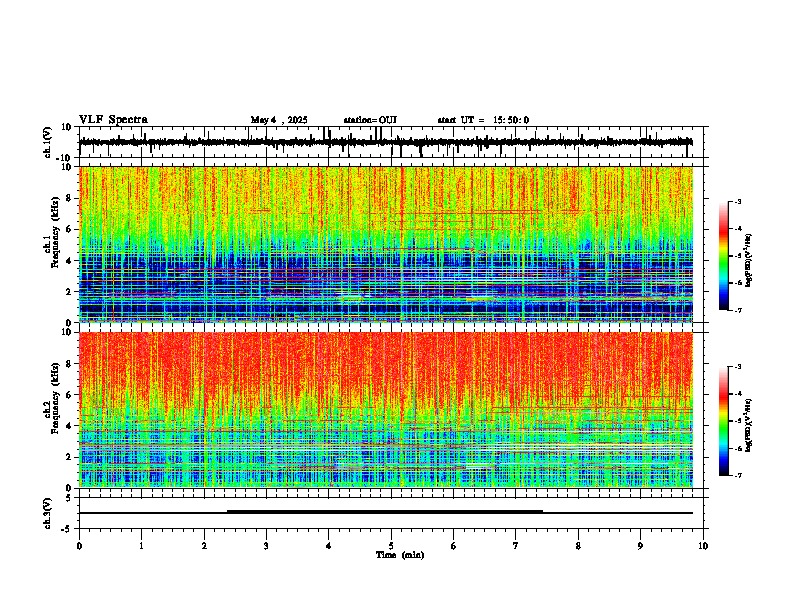Click time tick label '2' on x-axis
The width and height of the screenshot is (792, 612).
point(204,546)
